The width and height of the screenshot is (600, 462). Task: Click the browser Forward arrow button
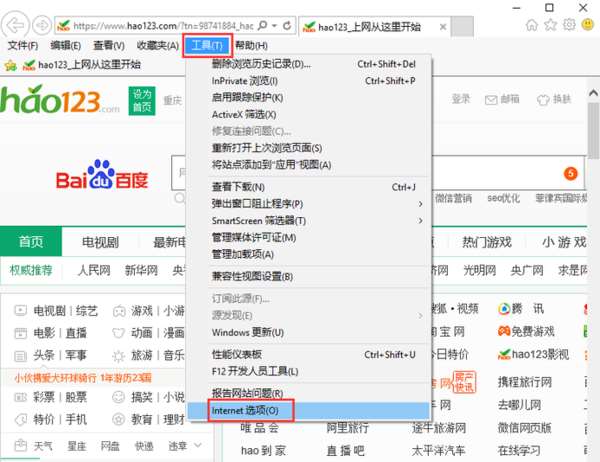pos(41,26)
